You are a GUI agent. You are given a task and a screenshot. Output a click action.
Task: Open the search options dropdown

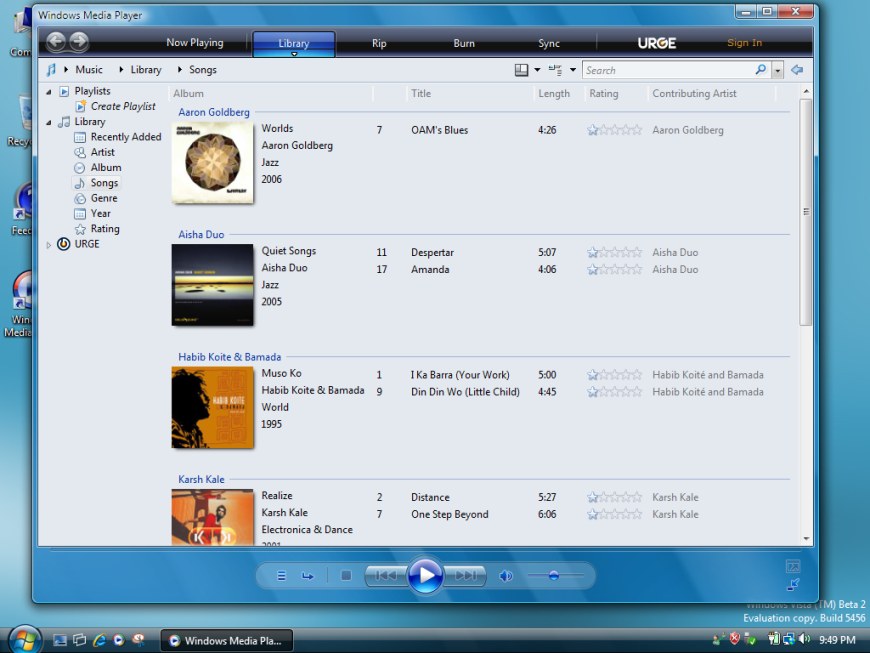(777, 70)
